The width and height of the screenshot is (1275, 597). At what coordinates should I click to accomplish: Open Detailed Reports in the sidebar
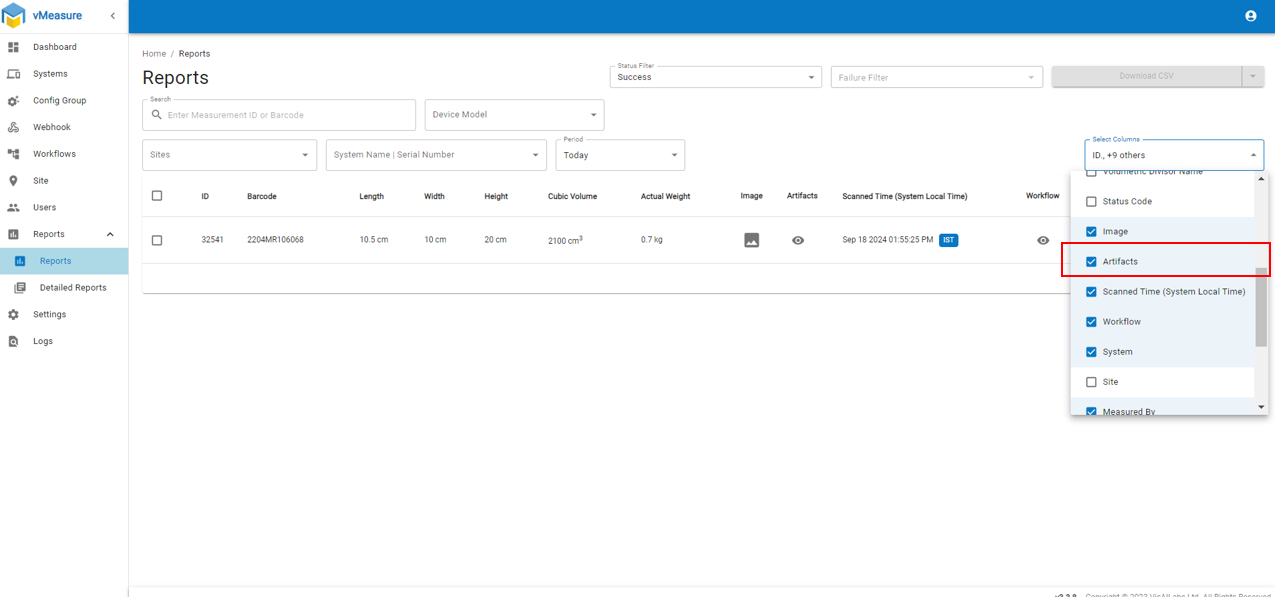click(x=72, y=288)
